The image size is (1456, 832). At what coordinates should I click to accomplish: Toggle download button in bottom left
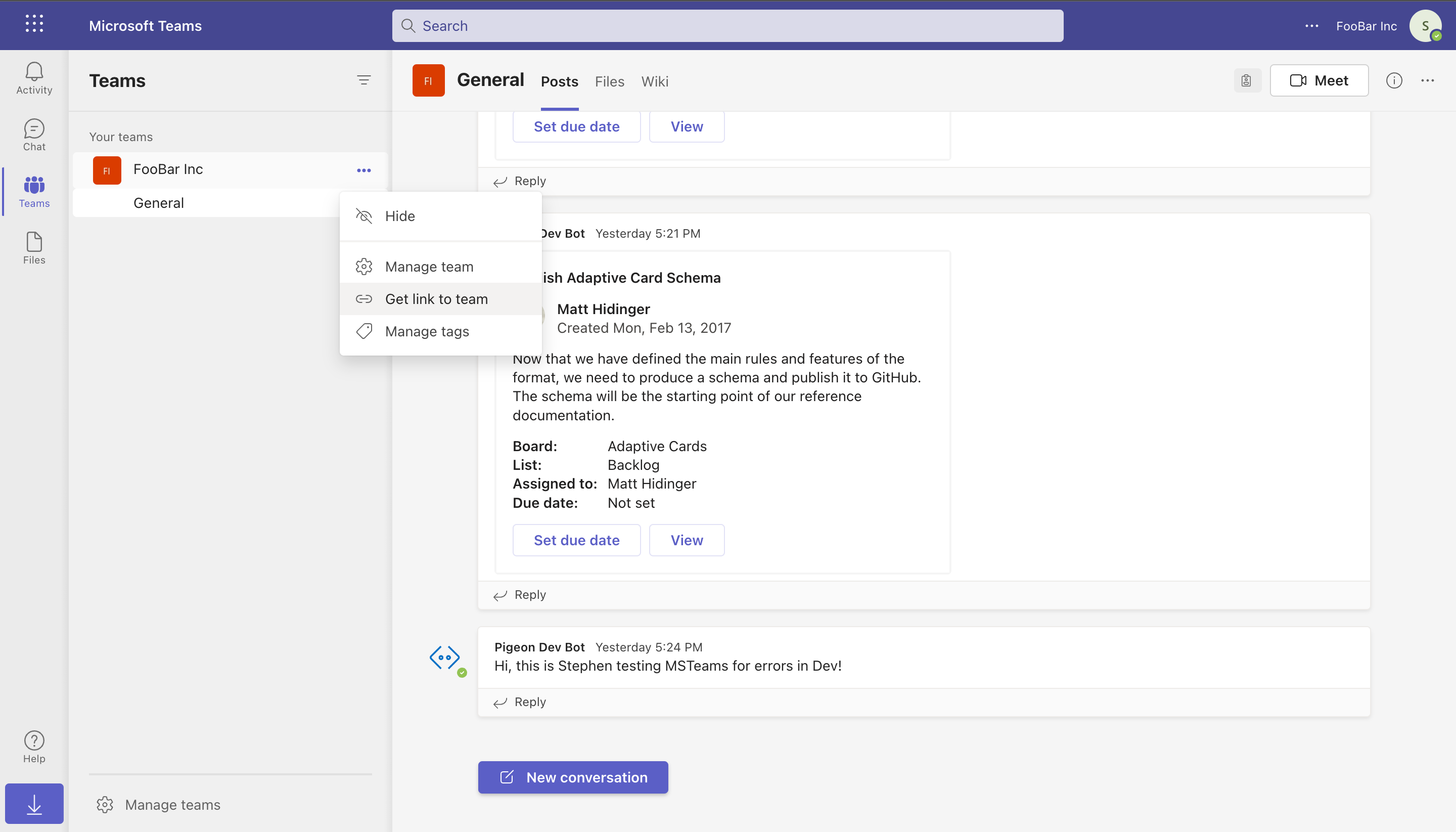(x=34, y=804)
